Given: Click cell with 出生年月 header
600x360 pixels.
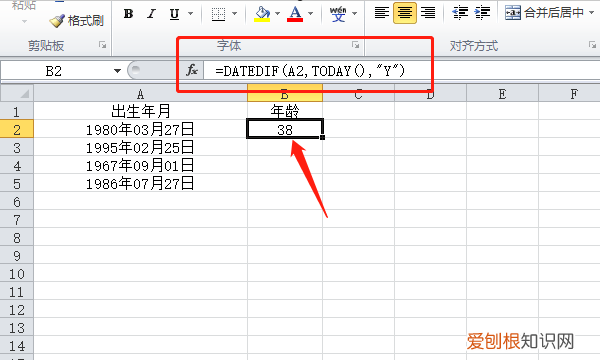Looking at the screenshot, I should pyautogui.click(x=140, y=111).
